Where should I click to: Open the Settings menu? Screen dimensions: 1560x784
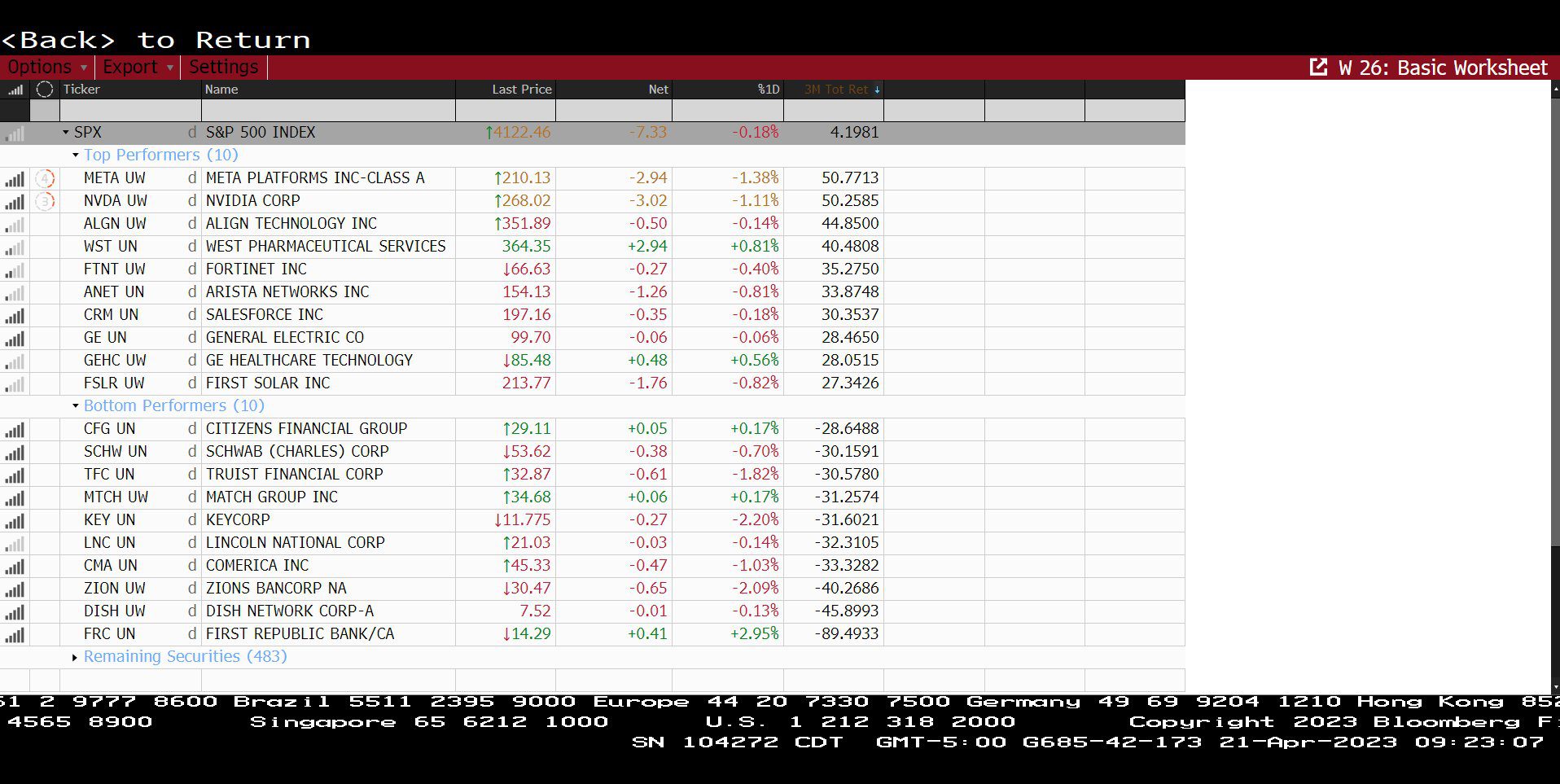[223, 67]
